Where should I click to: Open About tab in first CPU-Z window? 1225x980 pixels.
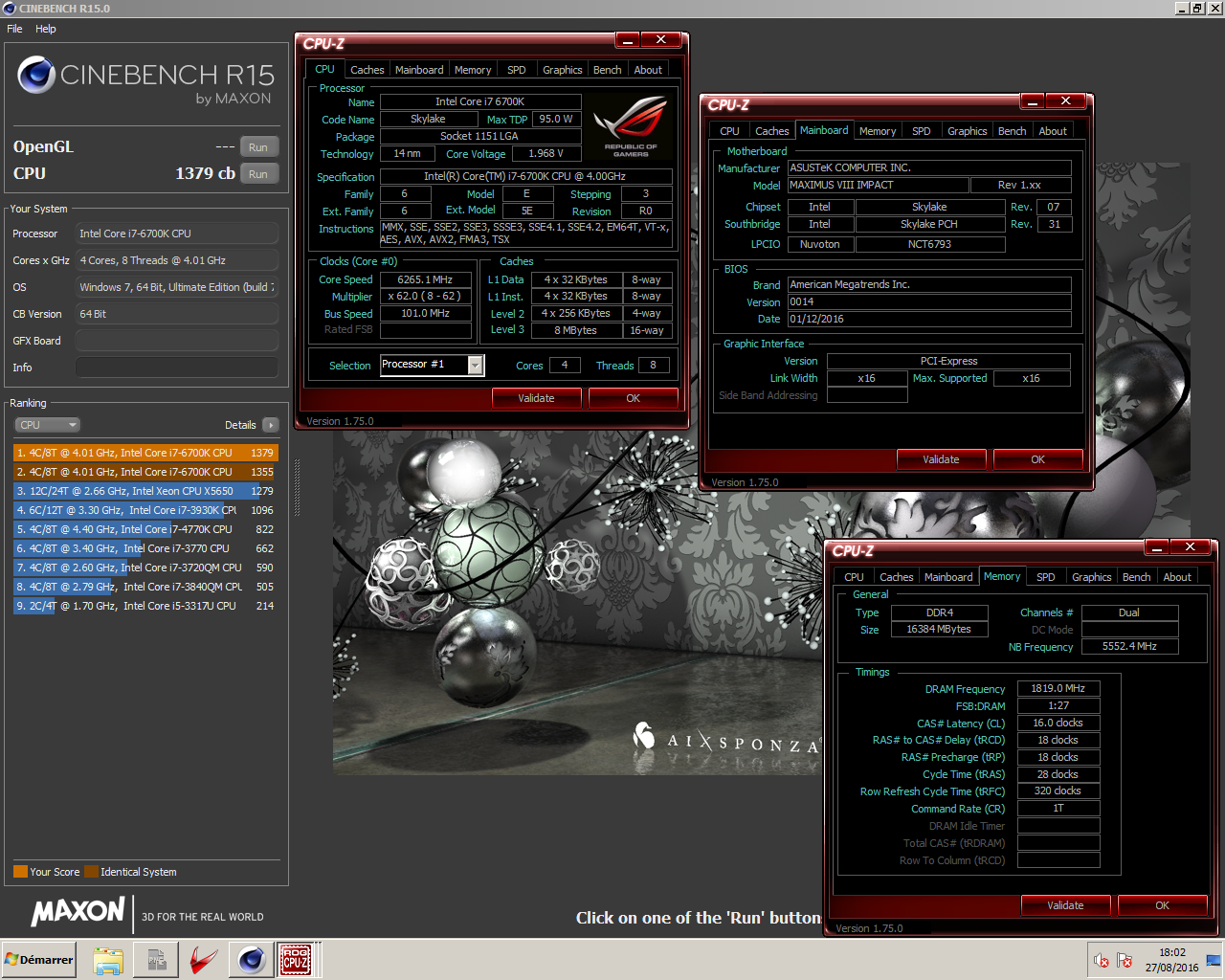(648, 70)
